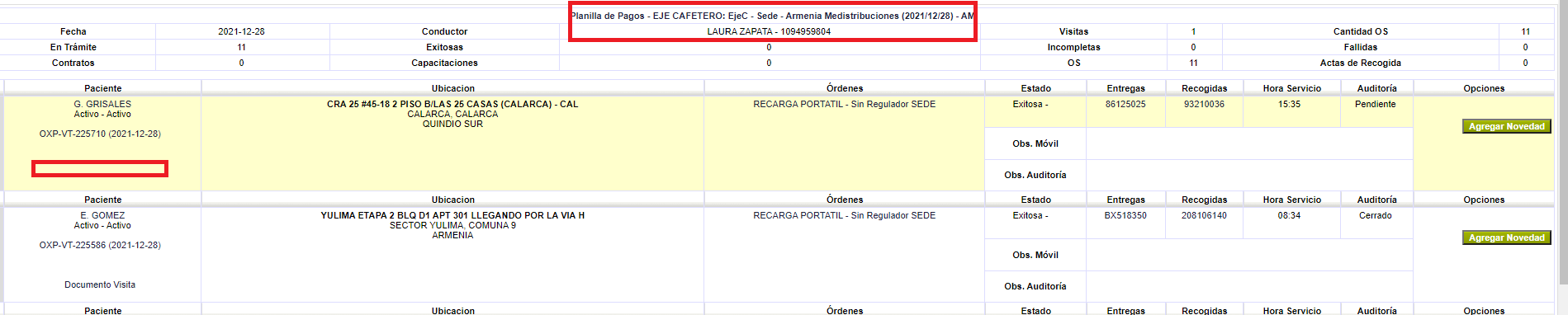This screenshot has height=315, width=1568.
Task: Click conductor LAURA ZAPATA - 1094959804
Action: (769, 31)
